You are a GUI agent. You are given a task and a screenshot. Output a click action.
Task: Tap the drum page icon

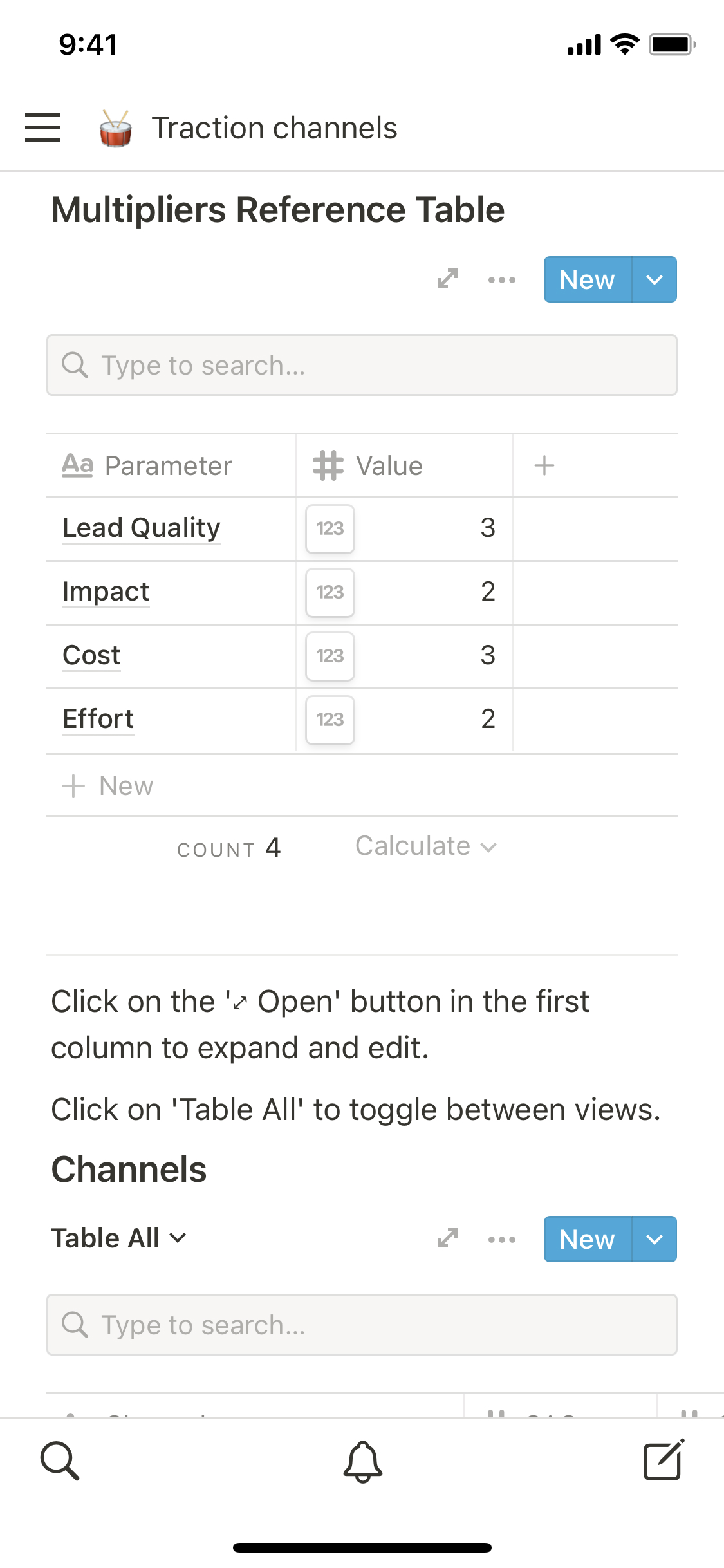[116, 128]
